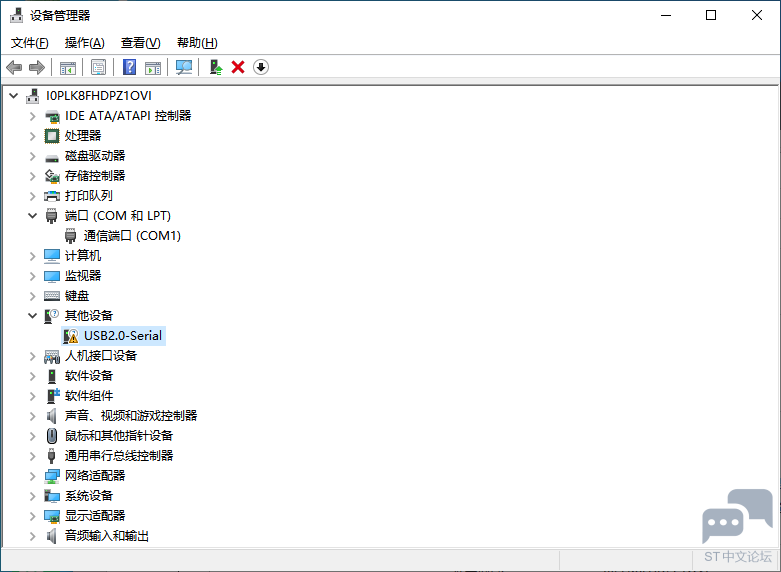This screenshot has height=572, width=781.
Task: Open the 文件(F) menu
Action: [30, 43]
